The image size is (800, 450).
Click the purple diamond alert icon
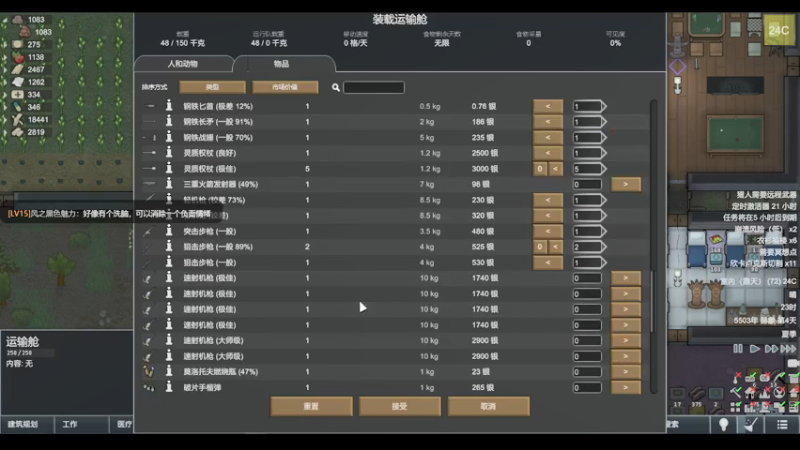[678, 66]
